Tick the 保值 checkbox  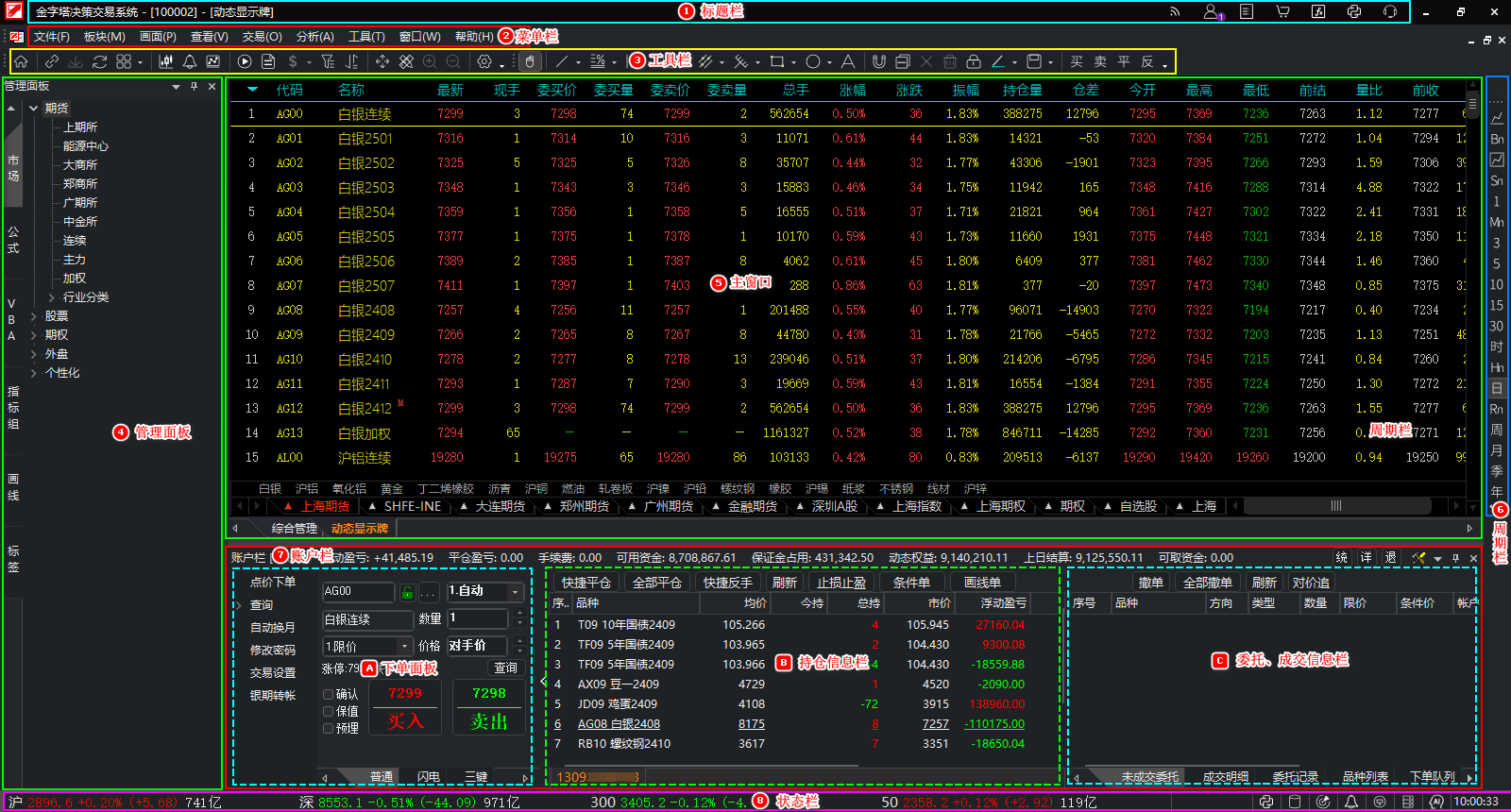(x=329, y=711)
